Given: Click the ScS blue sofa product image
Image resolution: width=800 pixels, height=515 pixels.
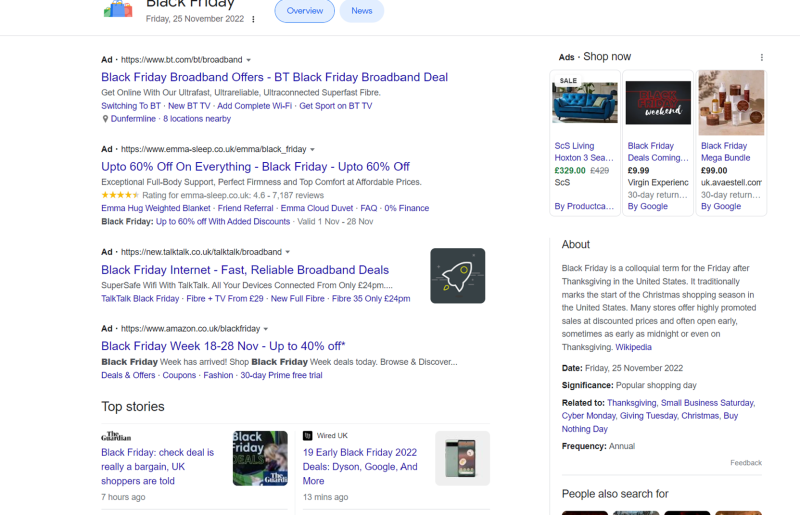Looking at the screenshot, I should point(585,102).
